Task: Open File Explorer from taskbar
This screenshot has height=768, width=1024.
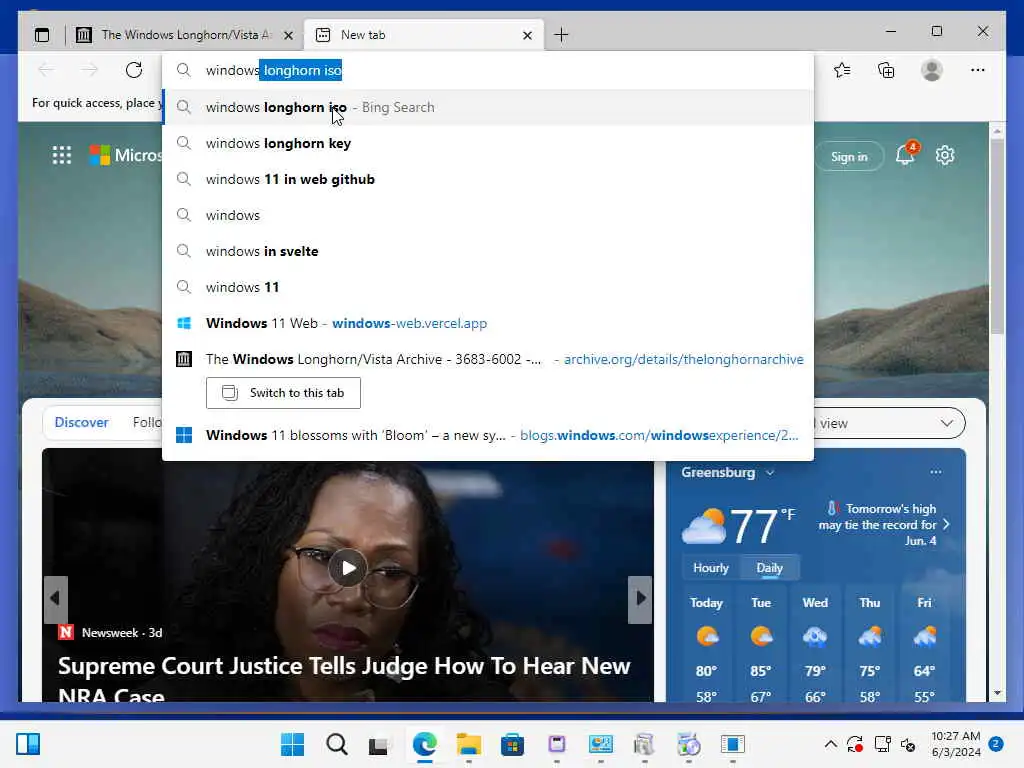Action: pos(468,744)
